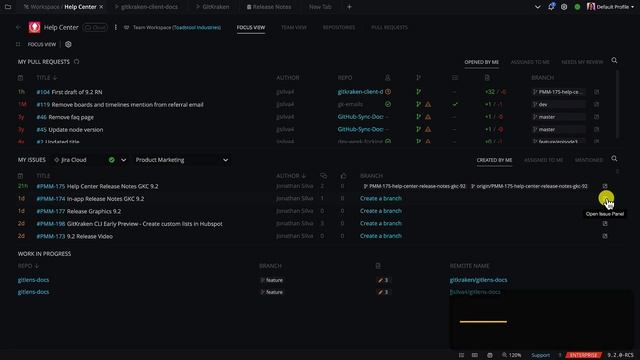Screen dimensions: 640x360
Task: Open PR panel icon for #104 row
Action: (x=596, y=92)
